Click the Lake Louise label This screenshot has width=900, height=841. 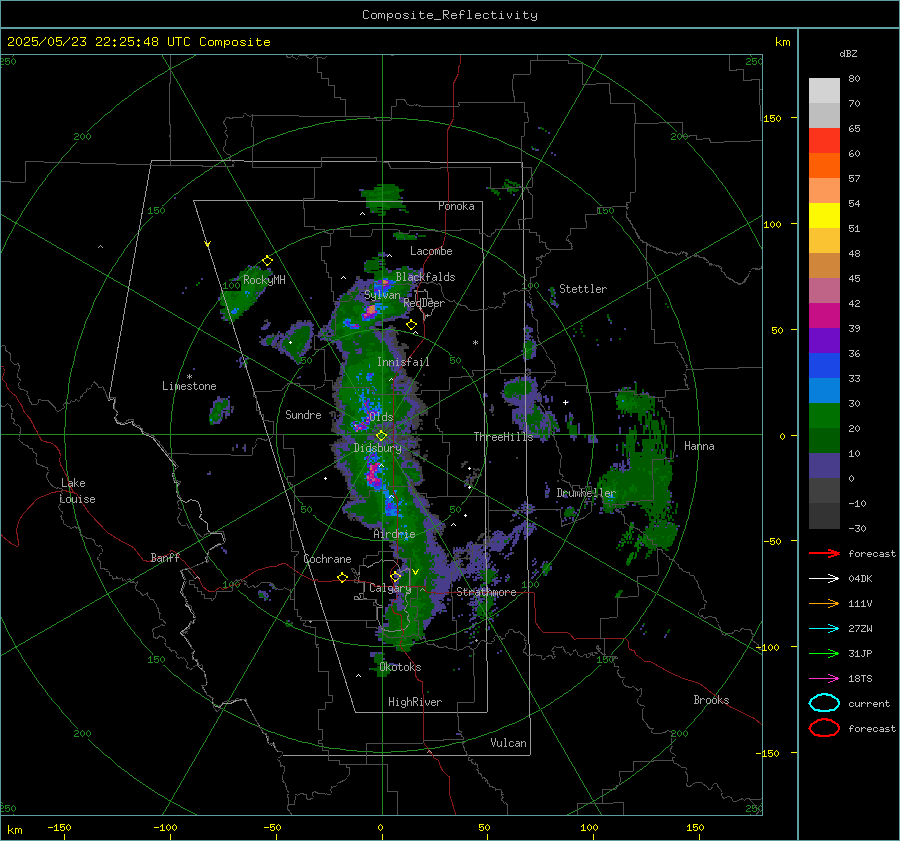tap(77, 491)
